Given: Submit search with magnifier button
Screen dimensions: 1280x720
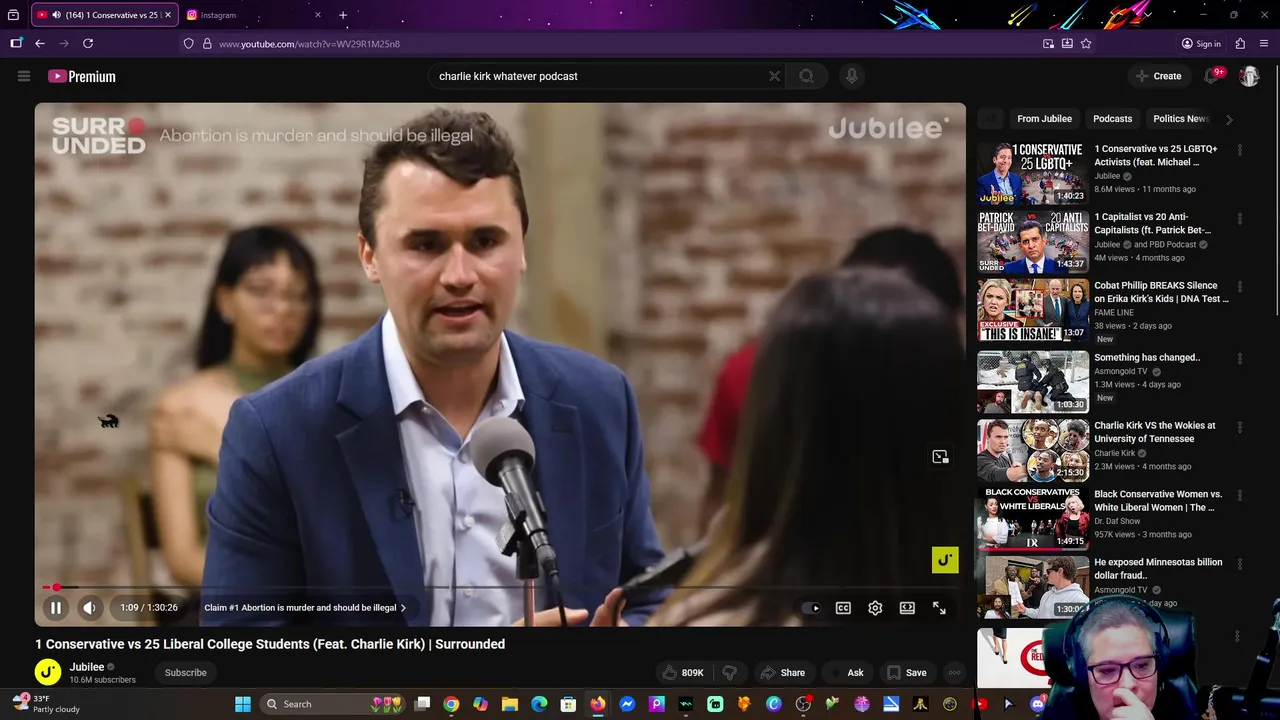Looking at the screenshot, I should pyautogui.click(x=806, y=76).
